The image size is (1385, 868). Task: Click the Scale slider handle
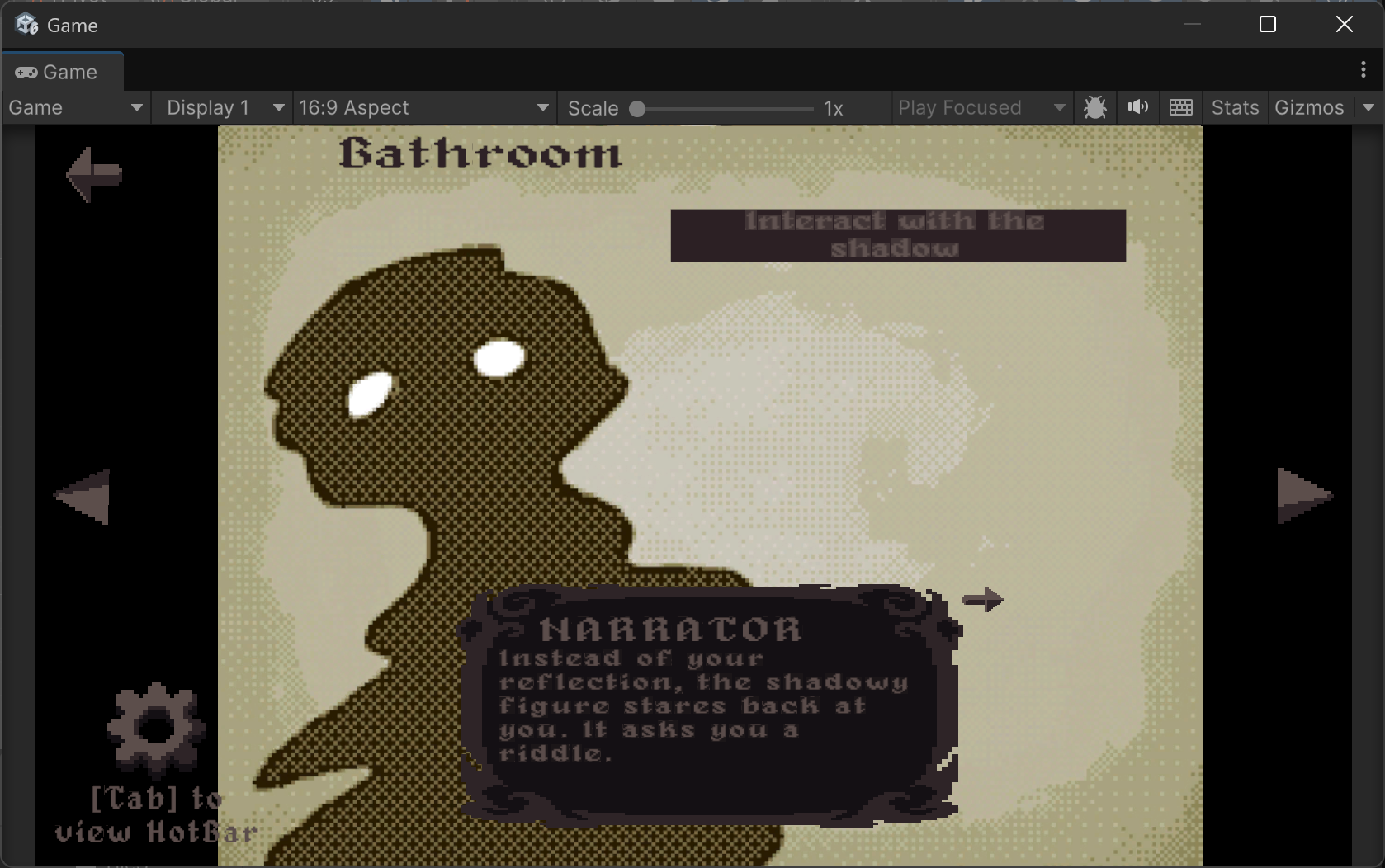[637, 109]
